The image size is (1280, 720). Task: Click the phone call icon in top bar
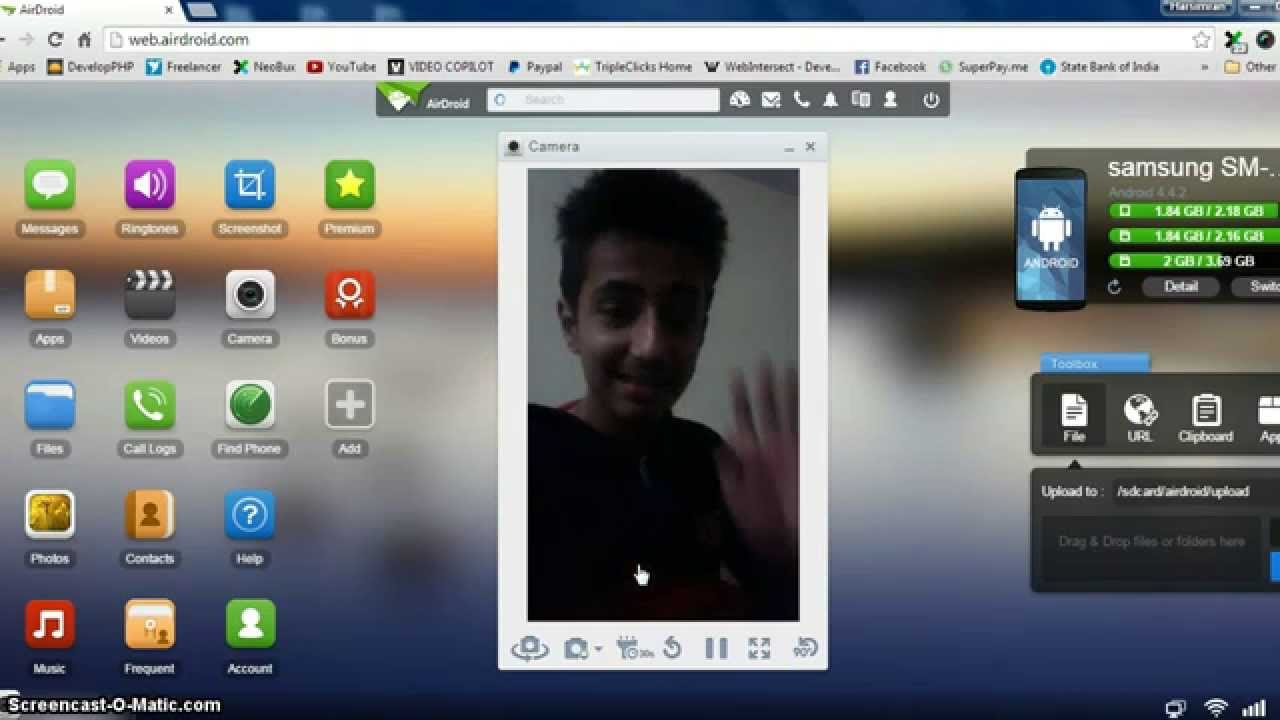pyautogui.click(x=801, y=100)
